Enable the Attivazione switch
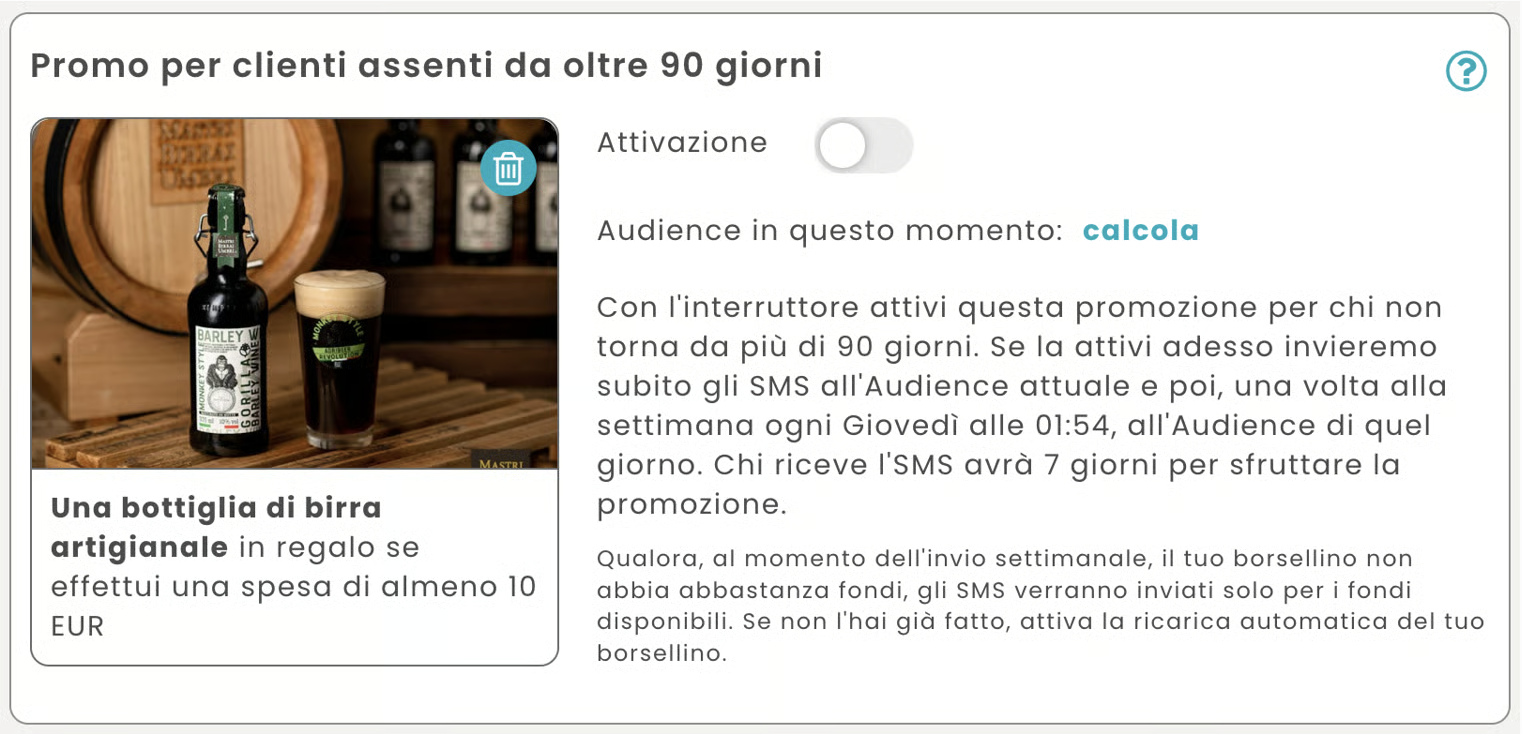 [863, 146]
